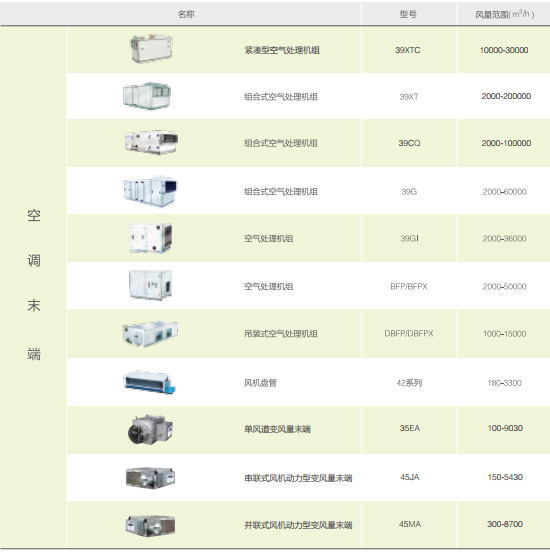550x553 pixels.
Task: Click the 2000-200000 airflow range value
Action: click(506, 96)
